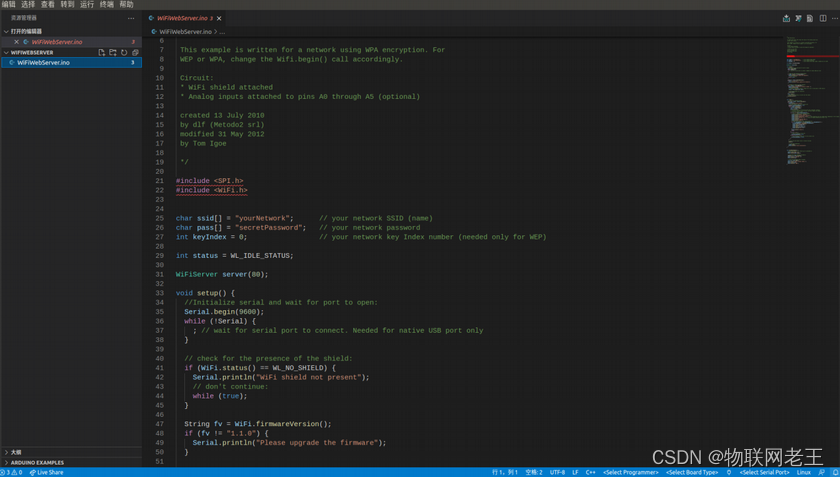Open go-to-line via 行 1, 列 1
The image size is (840, 477).
[505, 472]
